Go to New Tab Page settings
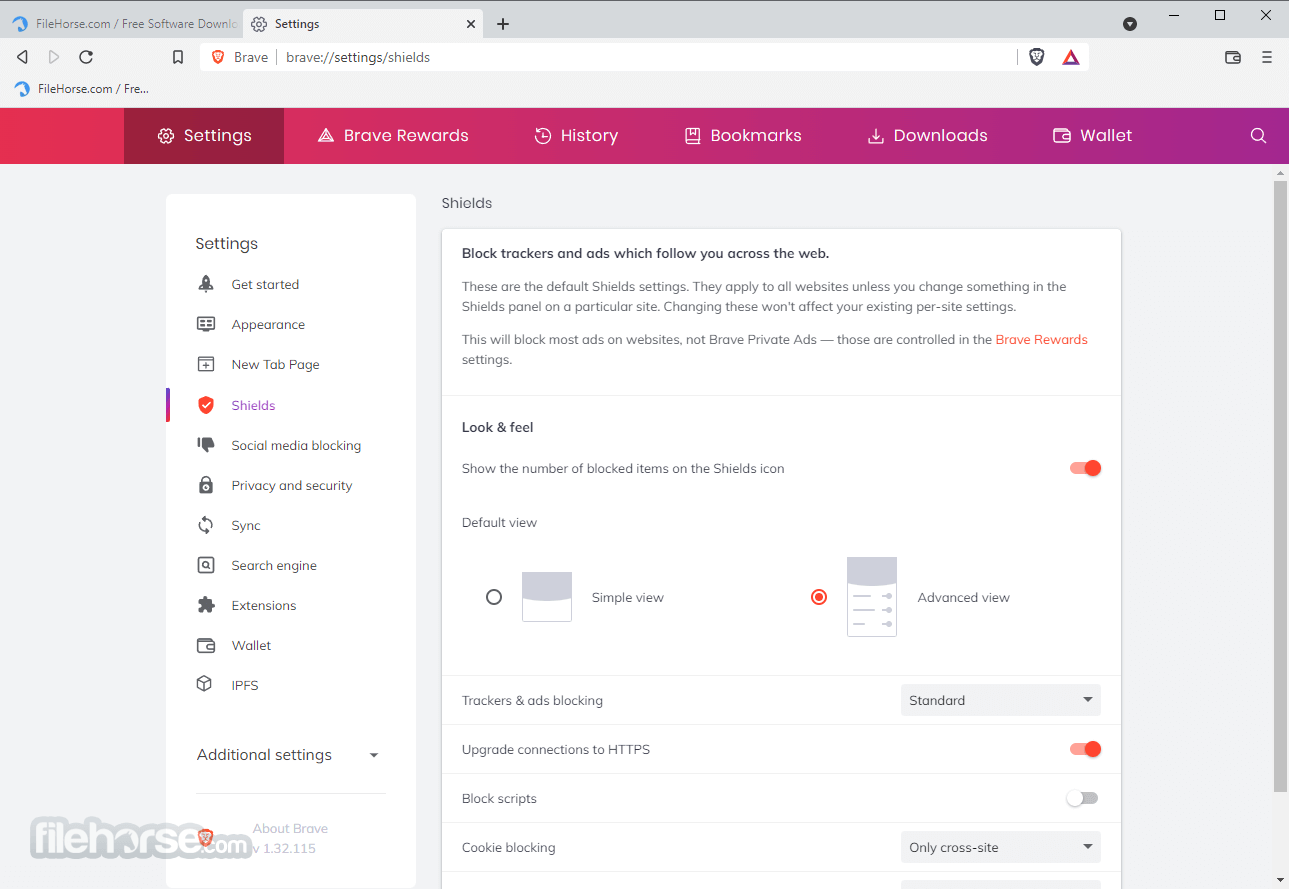This screenshot has height=889, width=1289. point(276,364)
